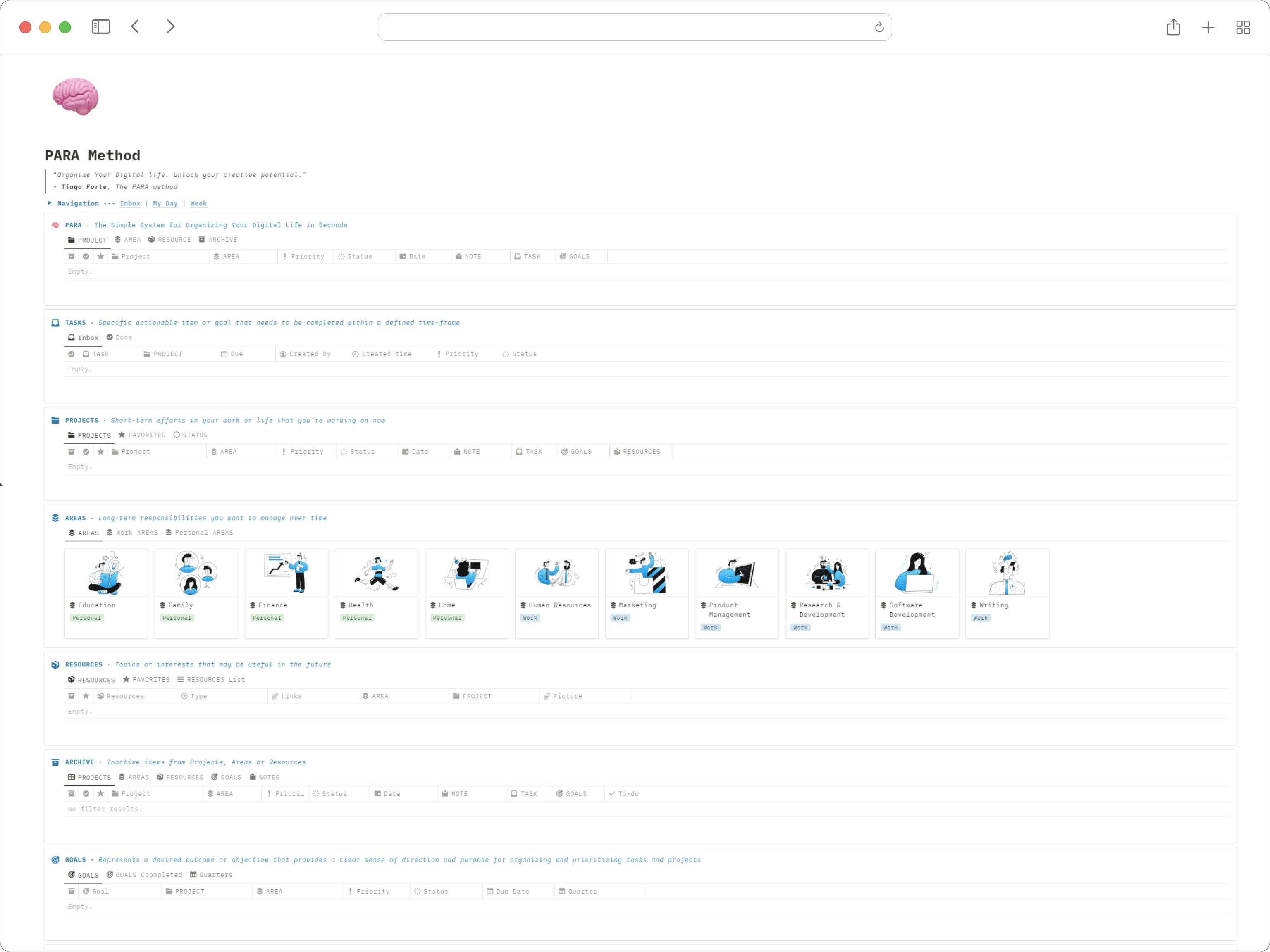Open the Quarters tab in GOALS
The image size is (1270, 952).
211,875
